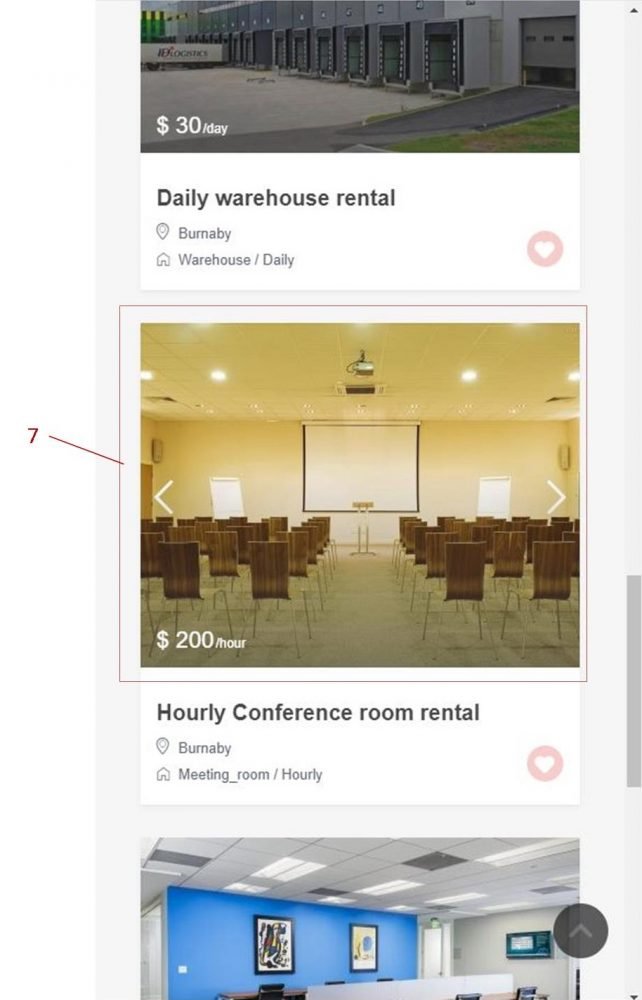Click the $ 200/hour price label
Image resolution: width=642 pixels, height=1000 pixels.
pos(201,640)
